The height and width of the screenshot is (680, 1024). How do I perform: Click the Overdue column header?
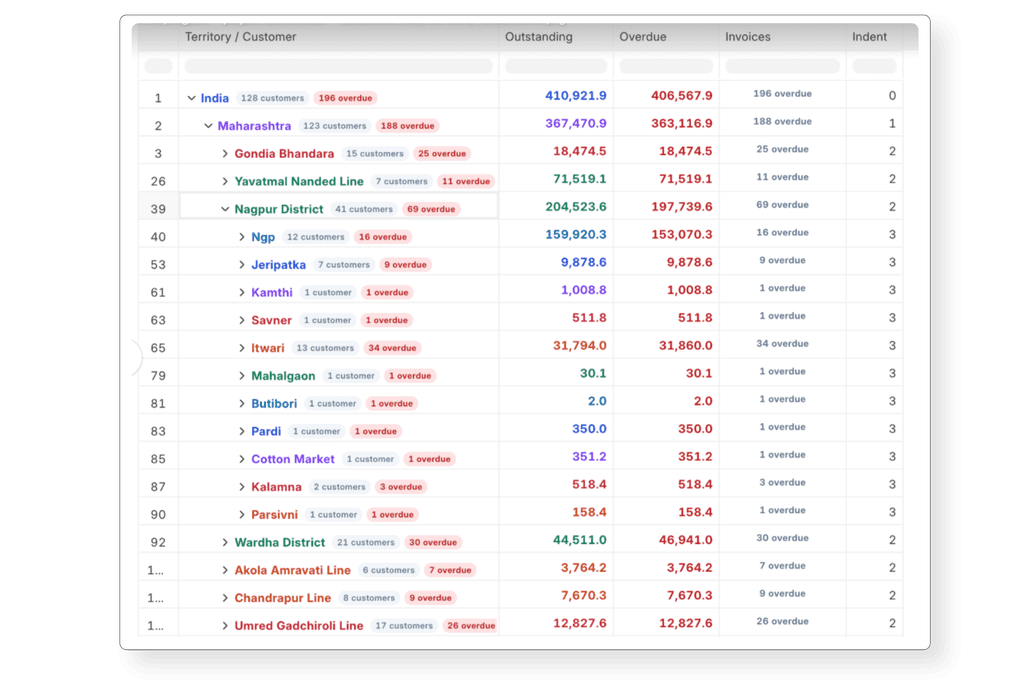click(643, 37)
